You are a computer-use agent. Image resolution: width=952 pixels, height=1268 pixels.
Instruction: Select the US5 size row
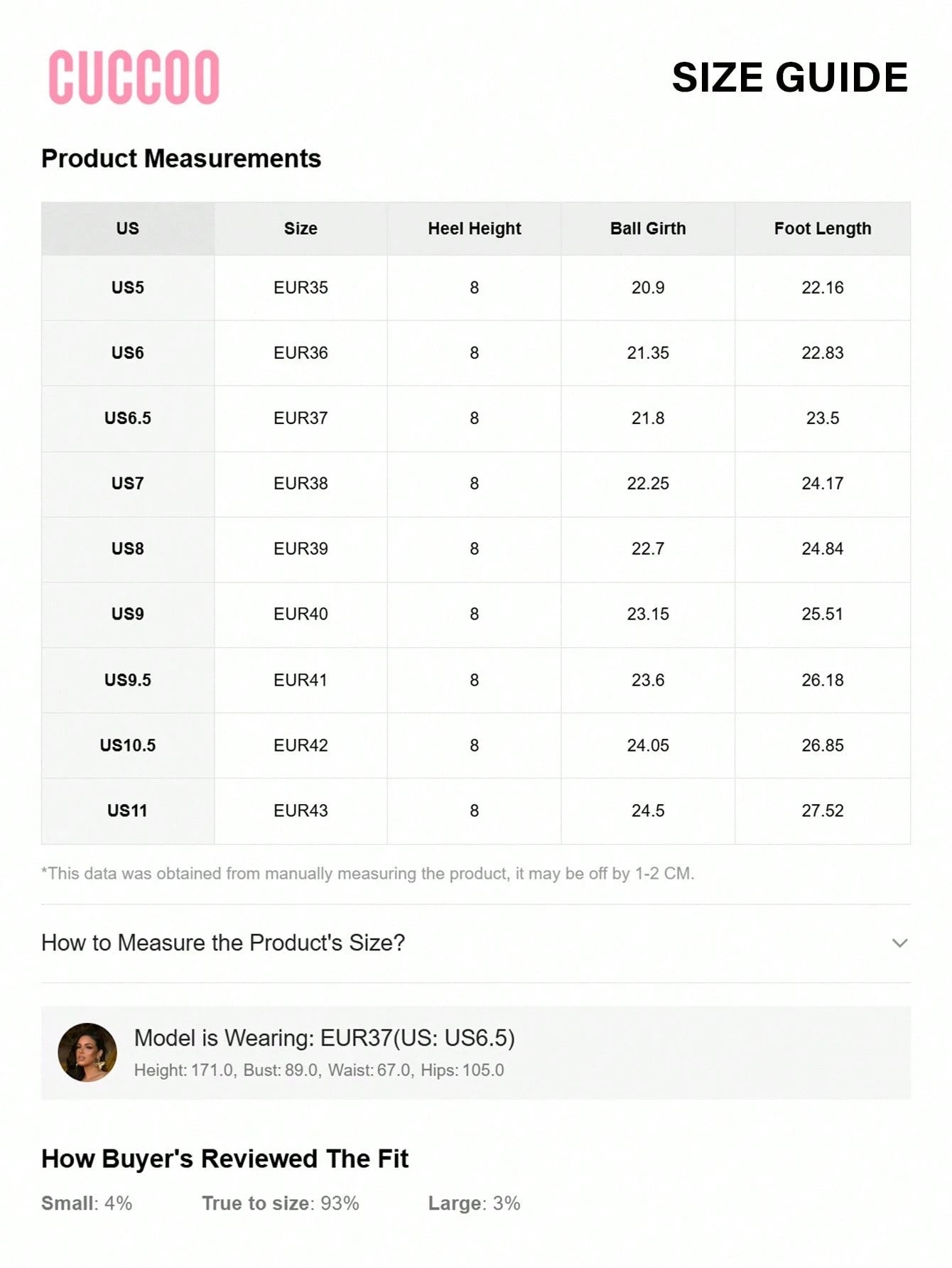click(128, 288)
